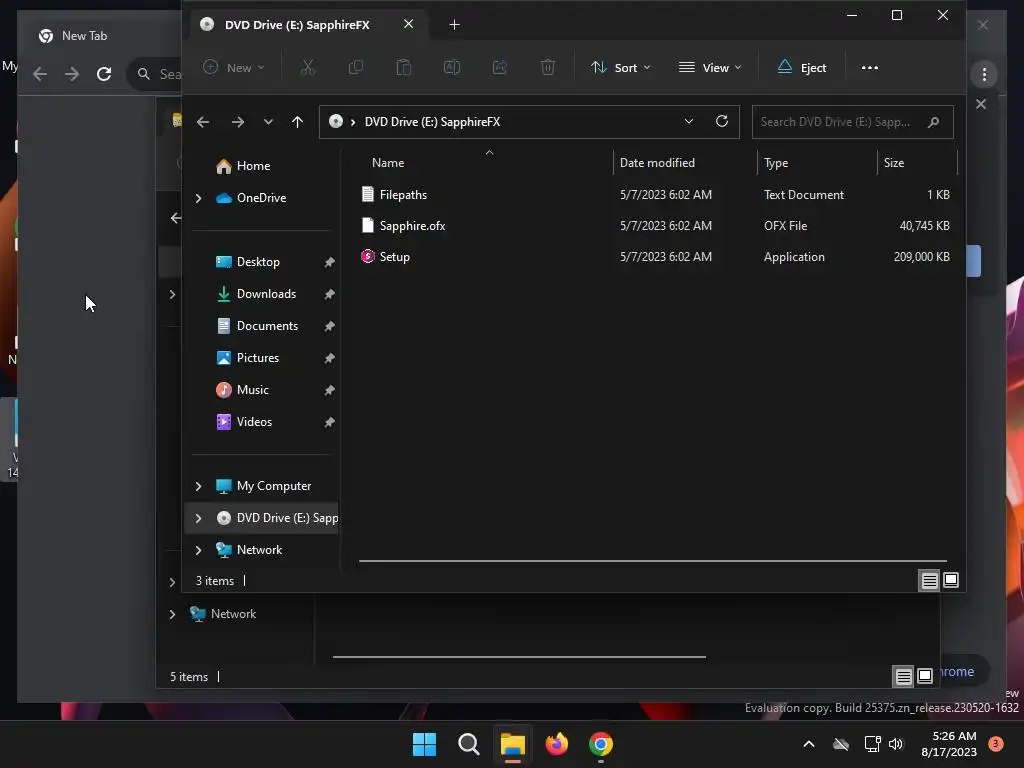This screenshot has width=1024, height=768.
Task: Switch background Explorer window to details view
Action: (x=903, y=676)
